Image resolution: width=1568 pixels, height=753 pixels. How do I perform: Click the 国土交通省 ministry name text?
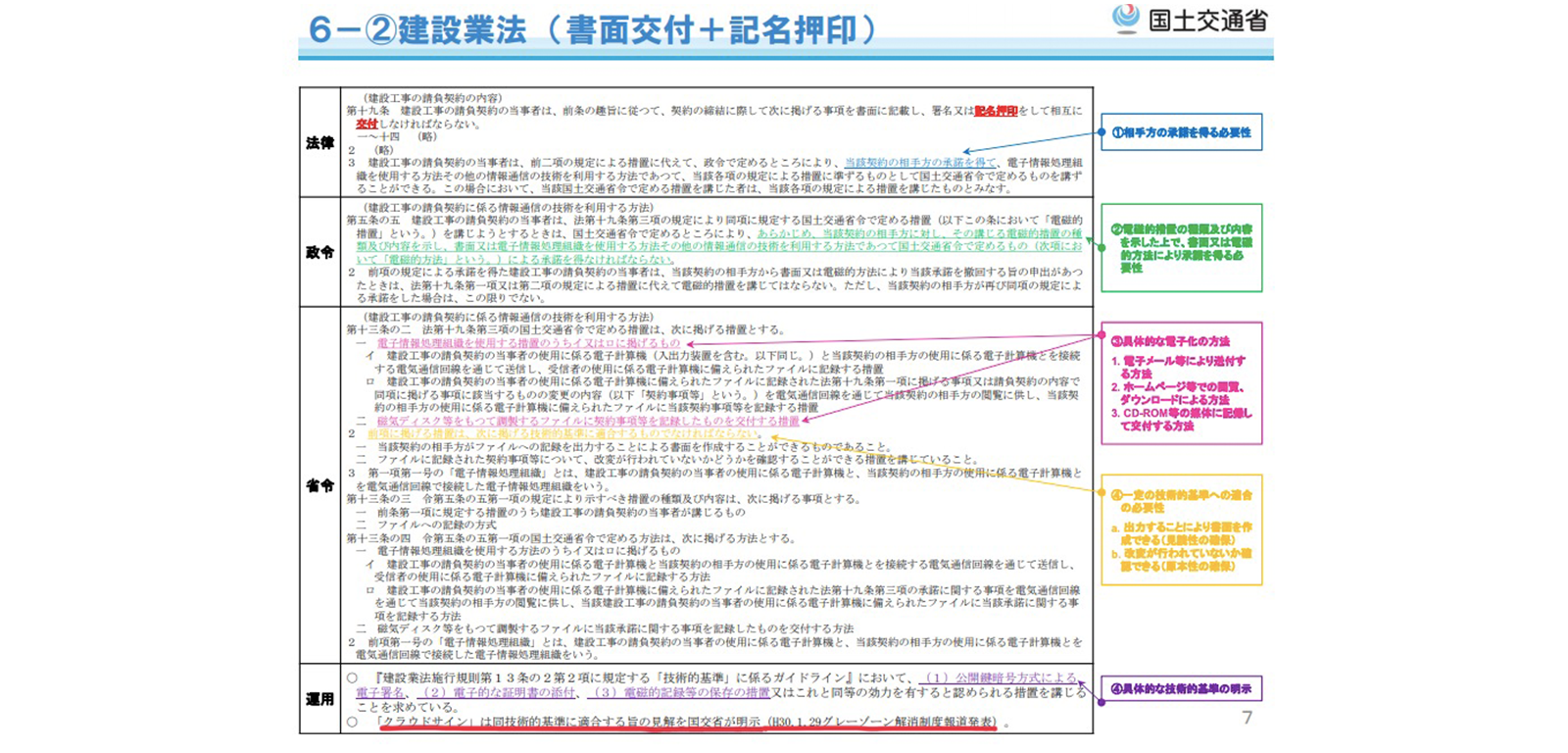coord(1208,20)
